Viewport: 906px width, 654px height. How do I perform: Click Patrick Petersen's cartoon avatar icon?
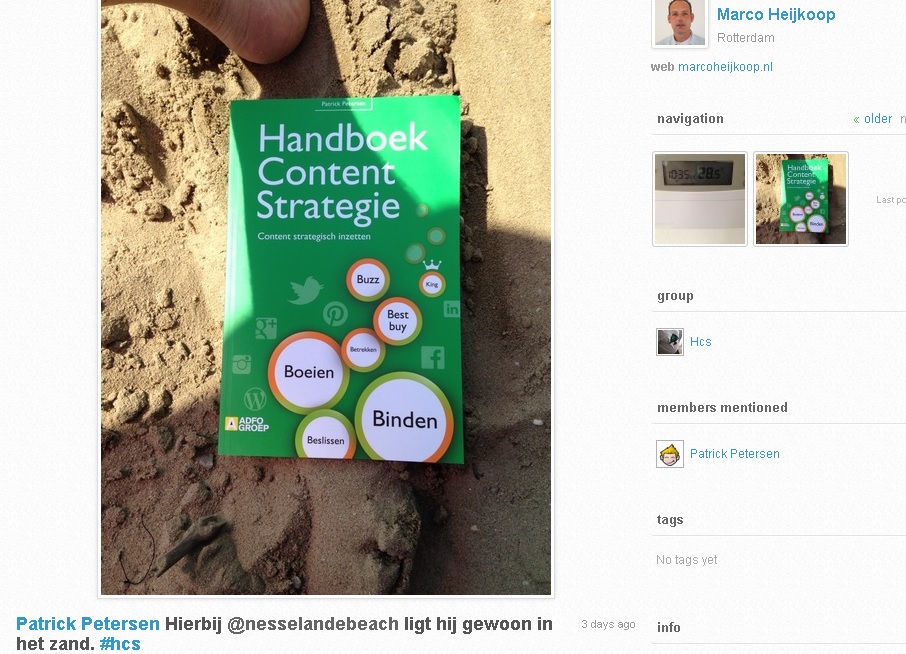click(x=670, y=454)
